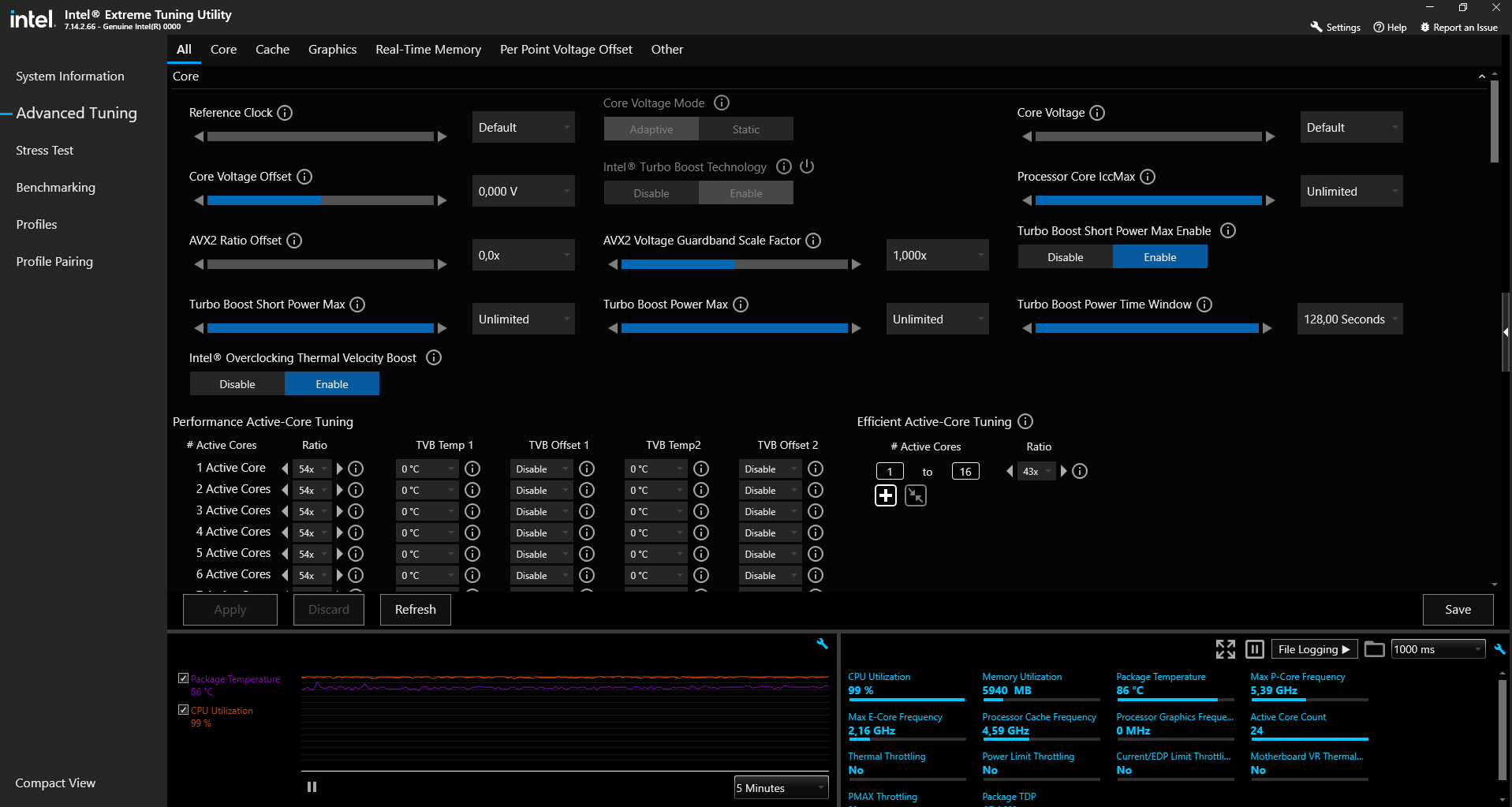Viewport: 1512px width, 807px height.
Task: Show Turbo Boost Power Time Window info
Action: 1204,304
